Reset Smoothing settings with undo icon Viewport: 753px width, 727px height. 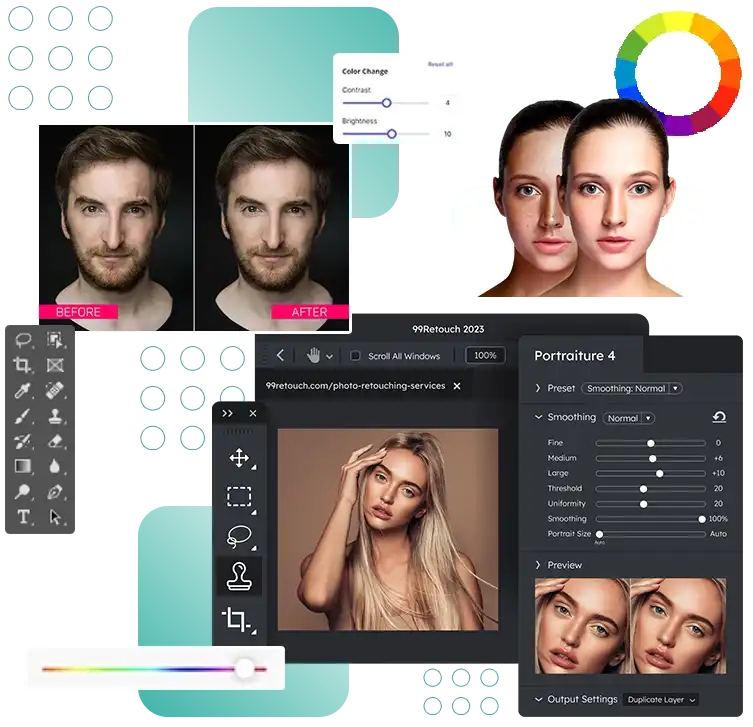719,417
